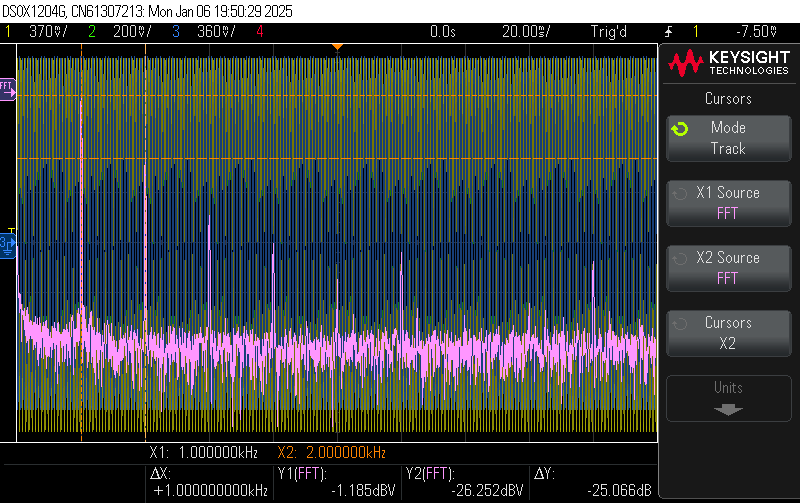
Task: Click the X2 2.000000kHz cursor readout
Action: click(332, 452)
